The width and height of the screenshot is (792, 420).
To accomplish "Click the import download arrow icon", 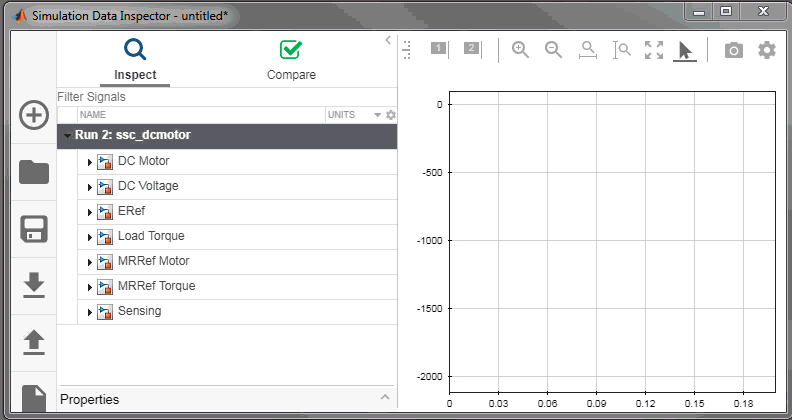I will [34, 286].
